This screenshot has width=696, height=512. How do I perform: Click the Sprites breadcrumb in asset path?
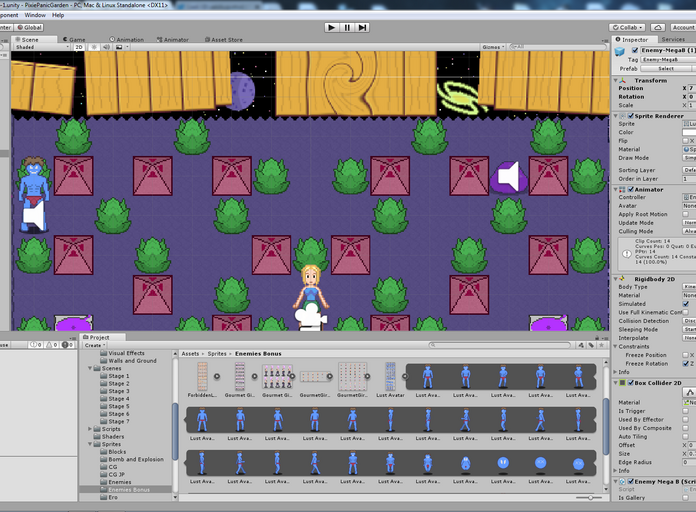click(x=217, y=354)
